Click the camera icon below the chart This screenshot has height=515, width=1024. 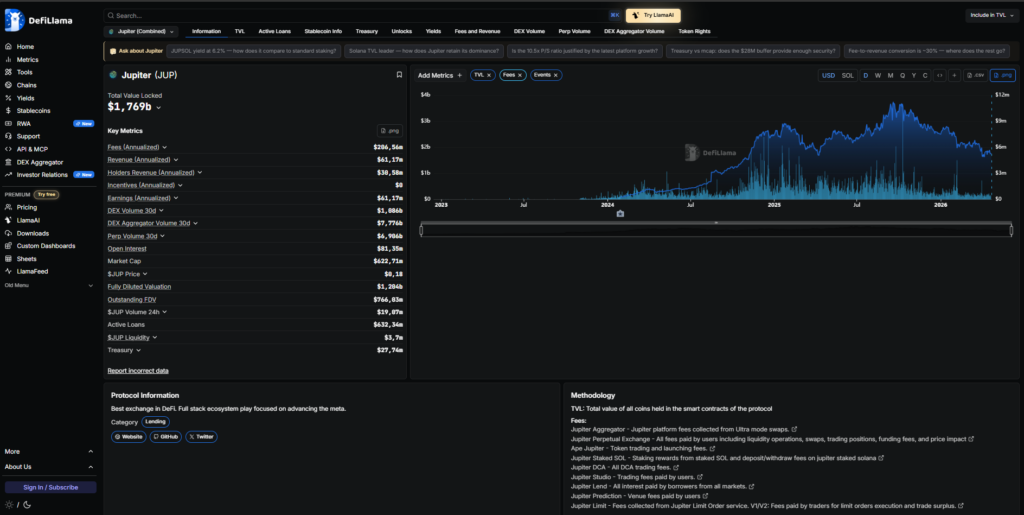pos(620,213)
